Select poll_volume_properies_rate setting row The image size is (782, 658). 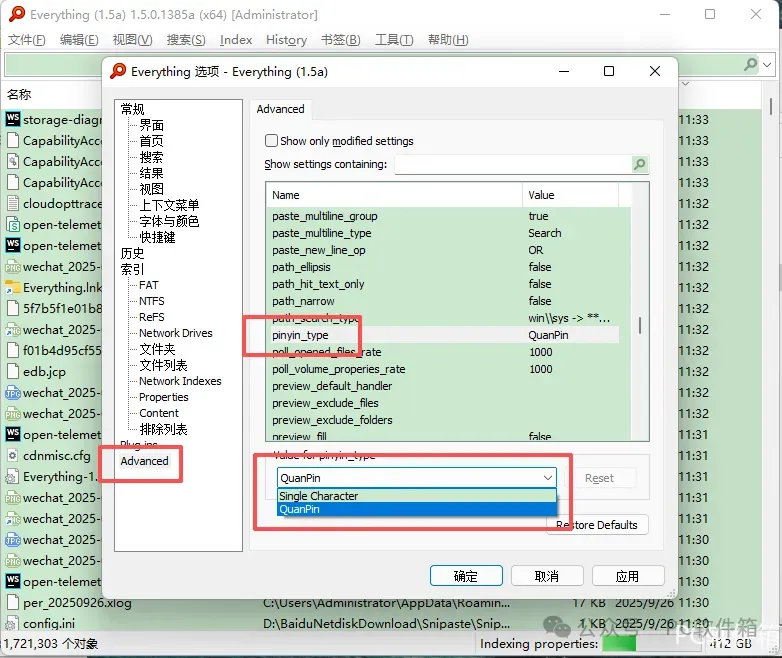click(444, 369)
